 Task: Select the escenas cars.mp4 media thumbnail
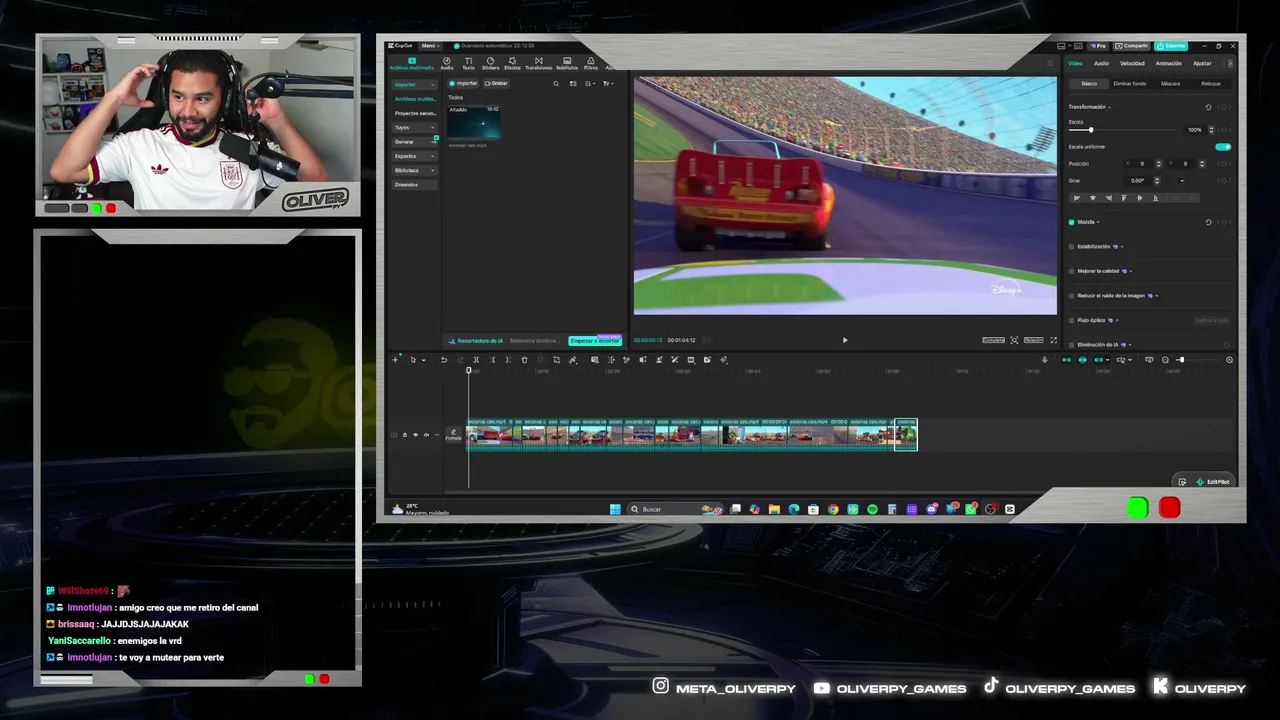coord(474,122)
